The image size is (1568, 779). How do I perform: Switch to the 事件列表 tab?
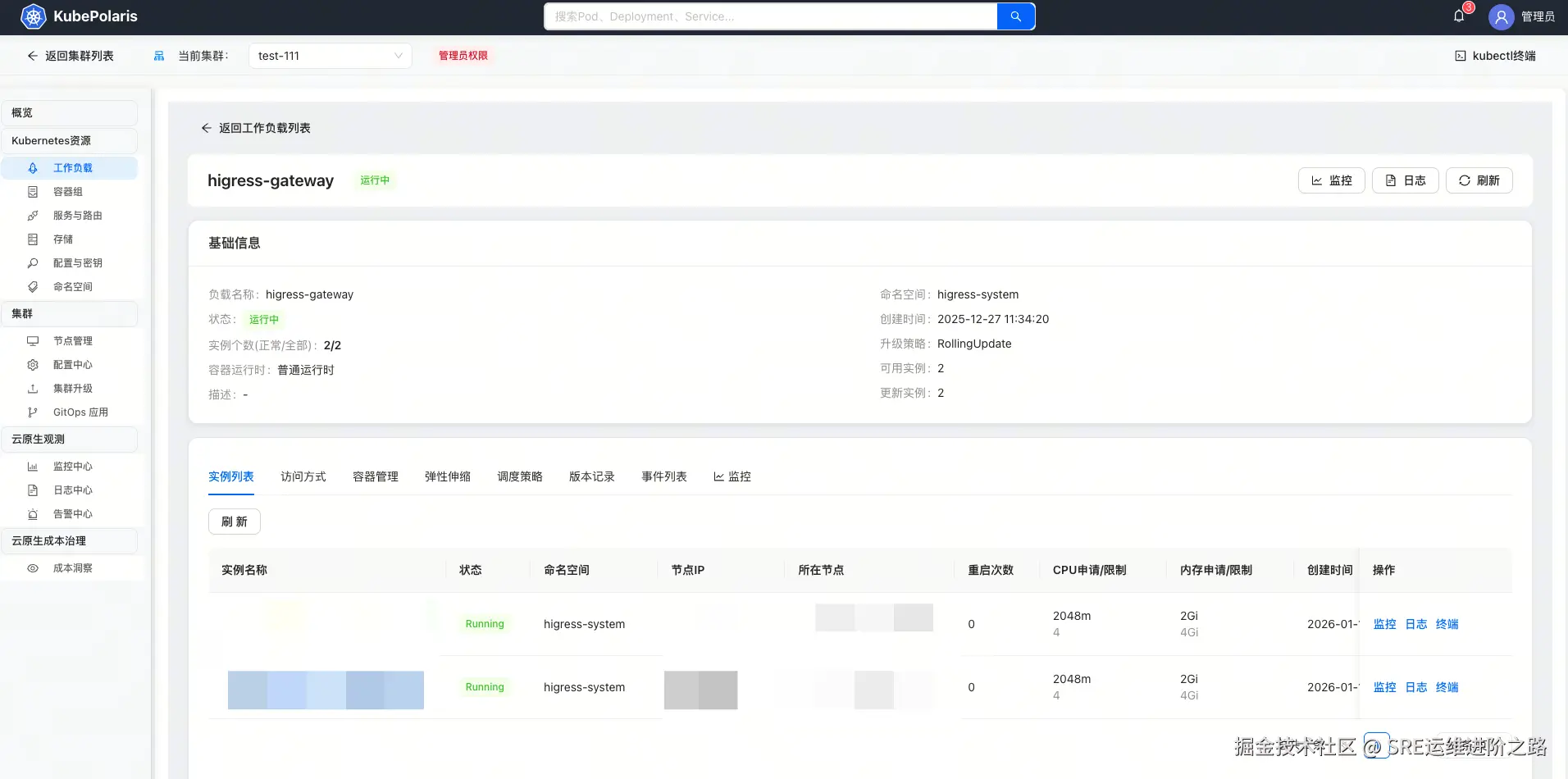point(664,476)
